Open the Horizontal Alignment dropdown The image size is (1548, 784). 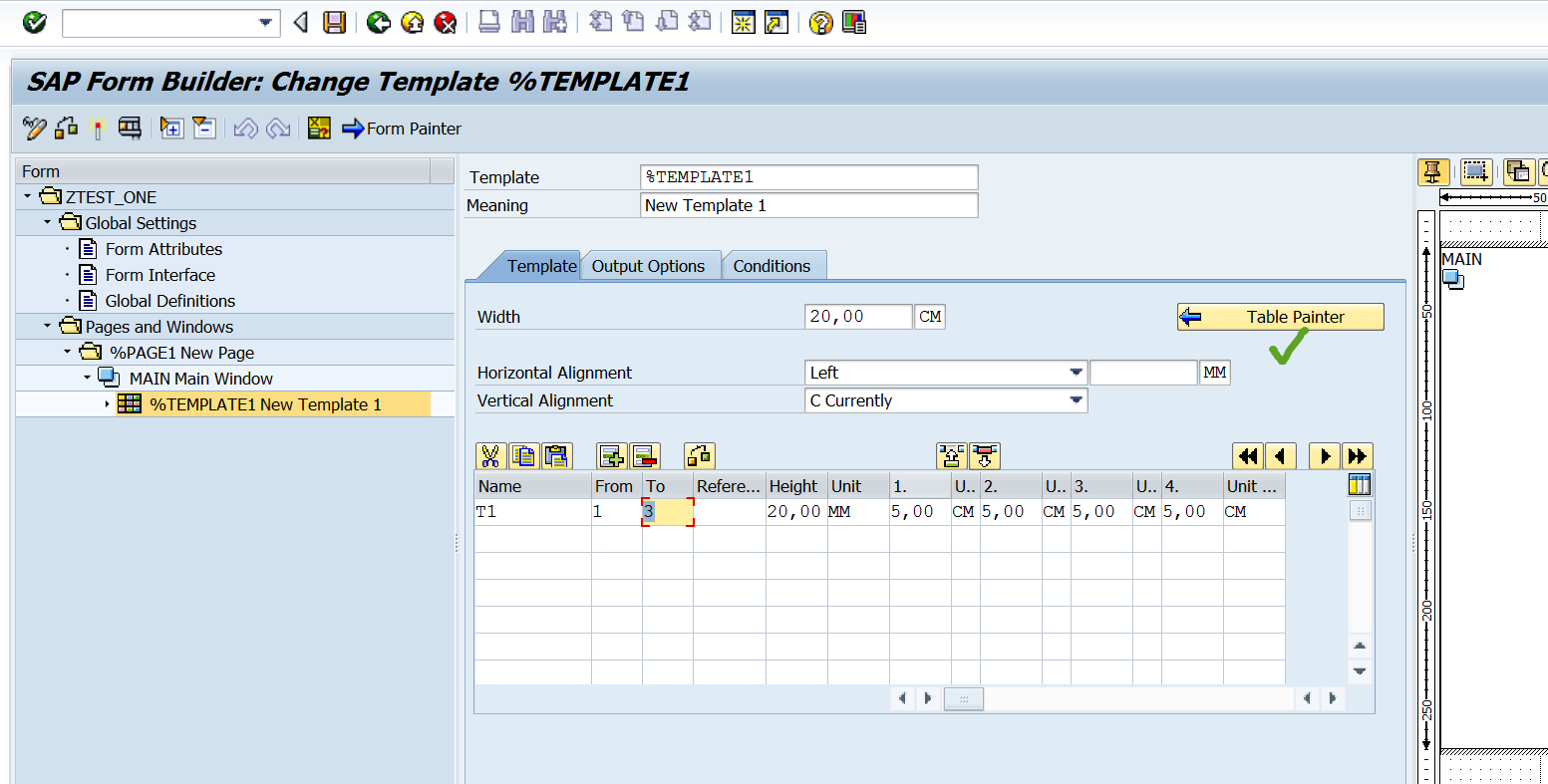click(1078, 372)
